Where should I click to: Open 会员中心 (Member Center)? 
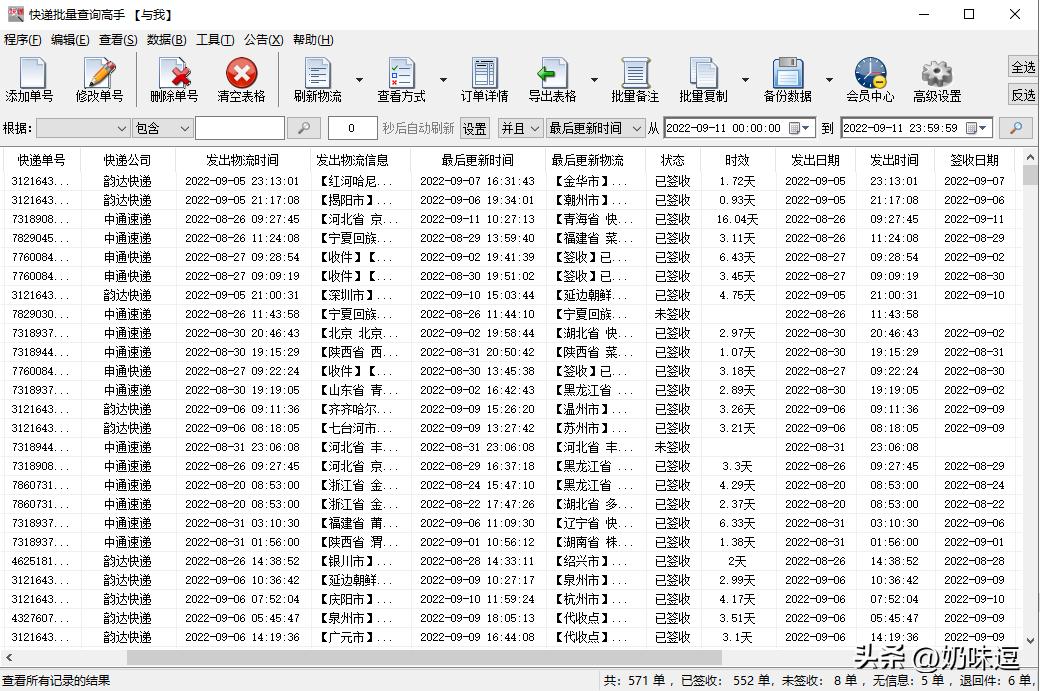[x=868, y=79]
